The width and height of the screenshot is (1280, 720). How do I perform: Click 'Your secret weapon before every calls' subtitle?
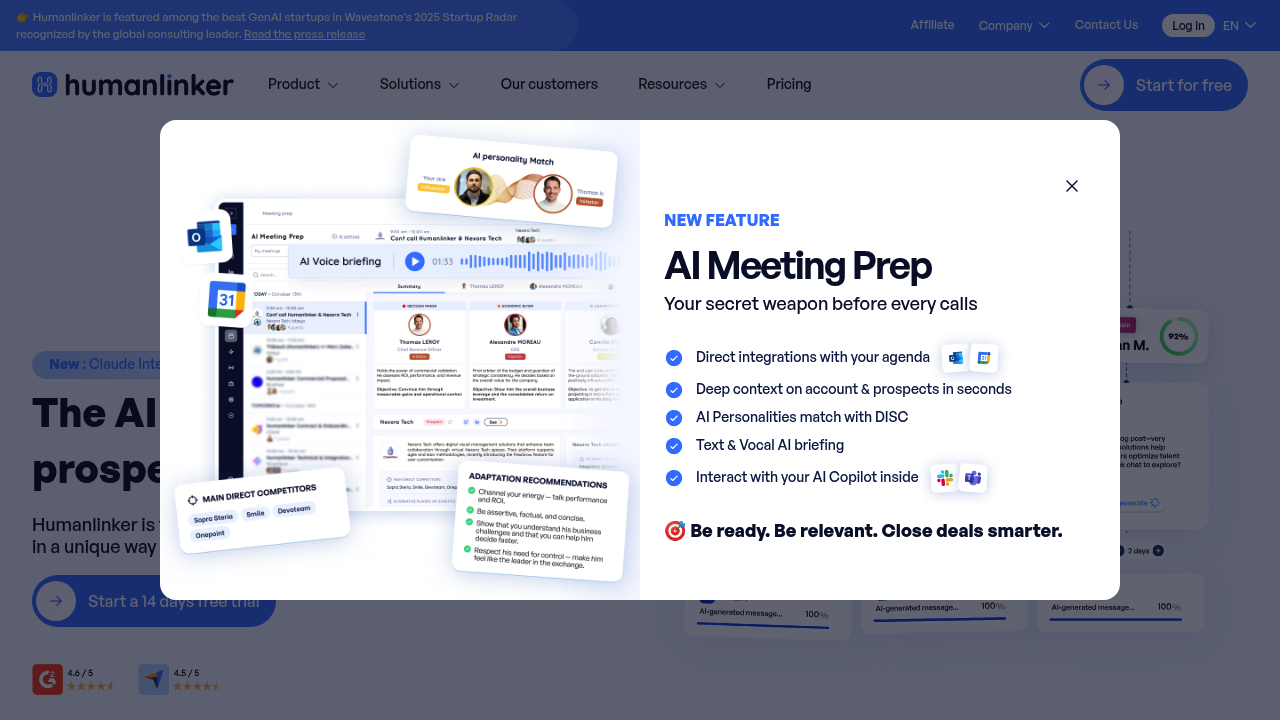pos(821,304)
